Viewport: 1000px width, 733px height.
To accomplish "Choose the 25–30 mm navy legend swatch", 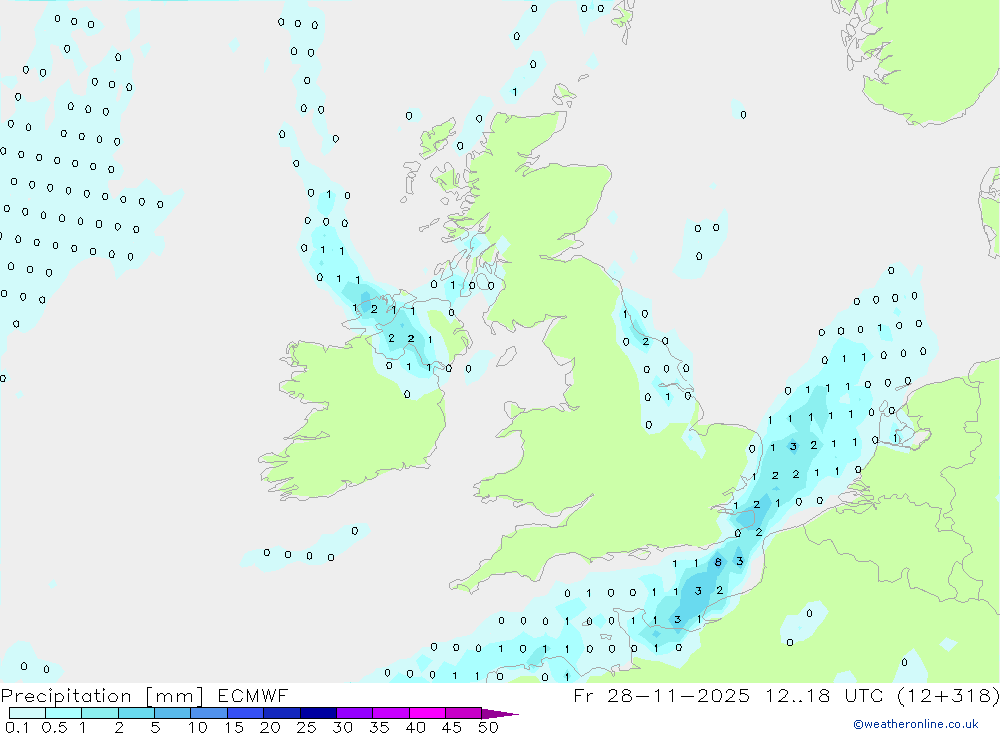I will (x=318, y=713).
